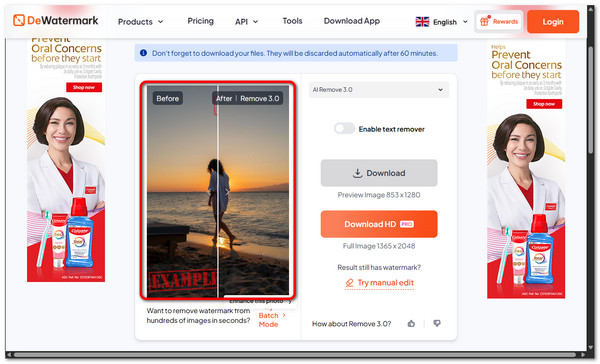Expand the API menu
Viewport: 600px width, 364px height.
tap(246, 22)
